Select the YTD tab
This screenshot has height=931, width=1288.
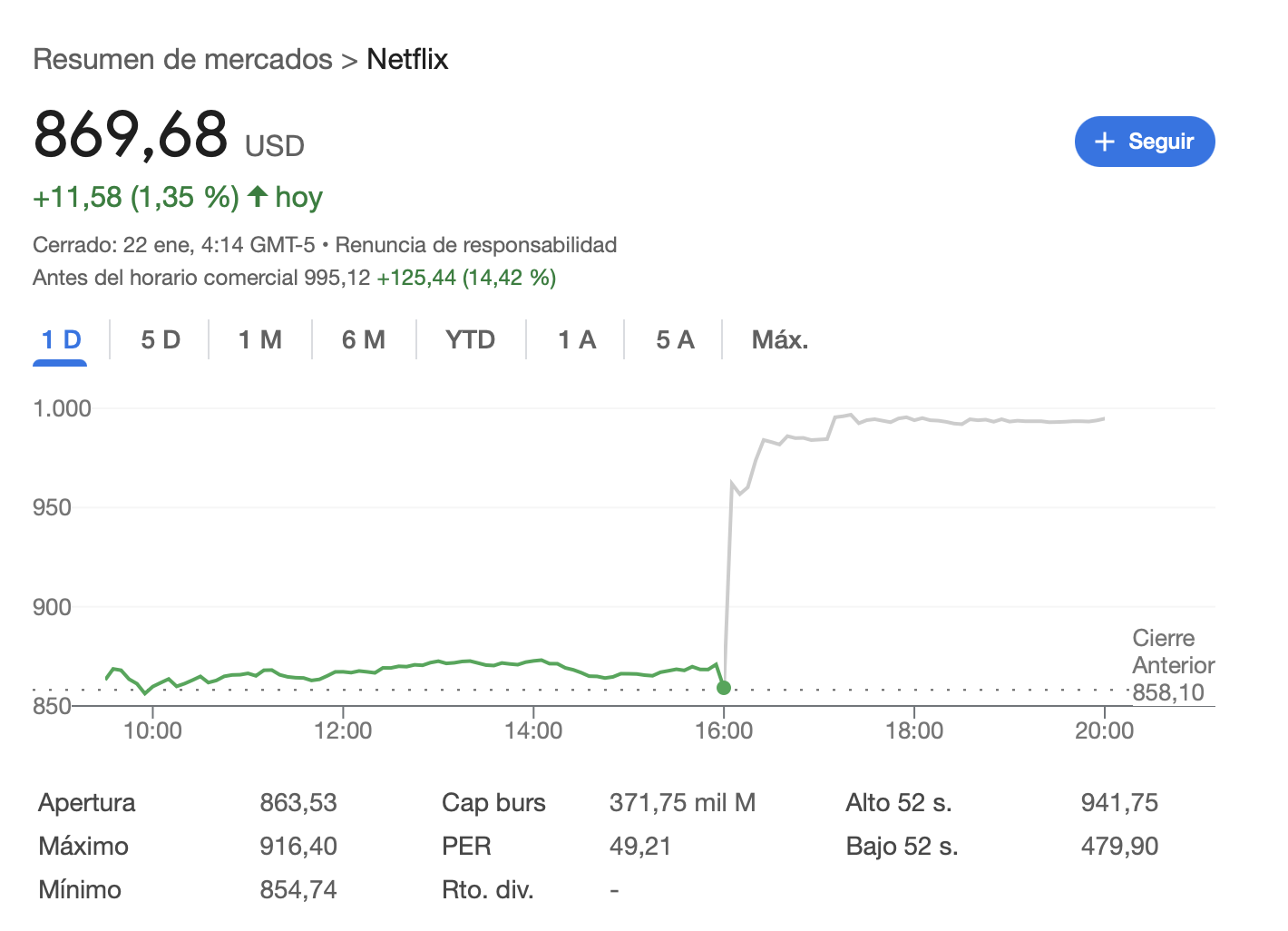coord(471,340)
